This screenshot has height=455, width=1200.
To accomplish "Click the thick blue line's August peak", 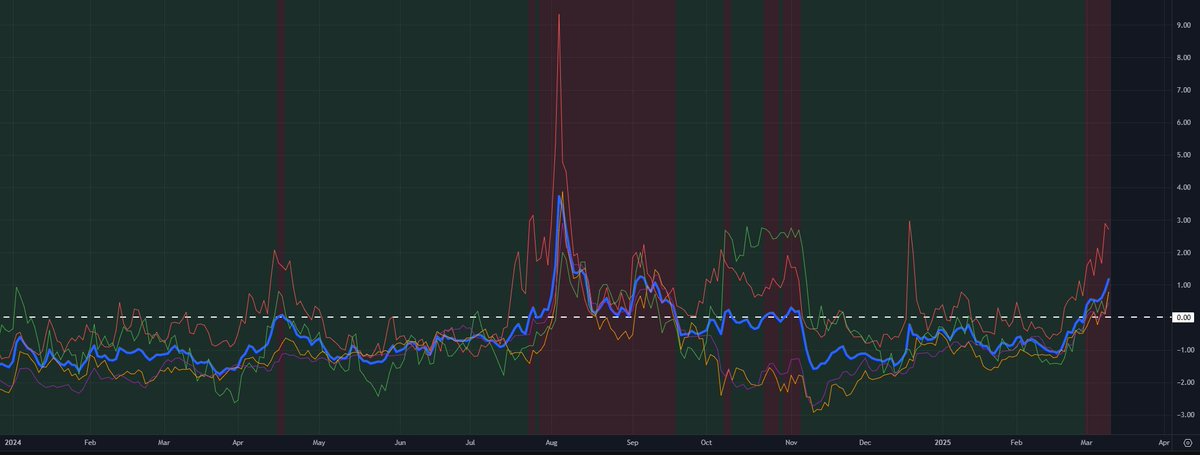I will 559,197.
